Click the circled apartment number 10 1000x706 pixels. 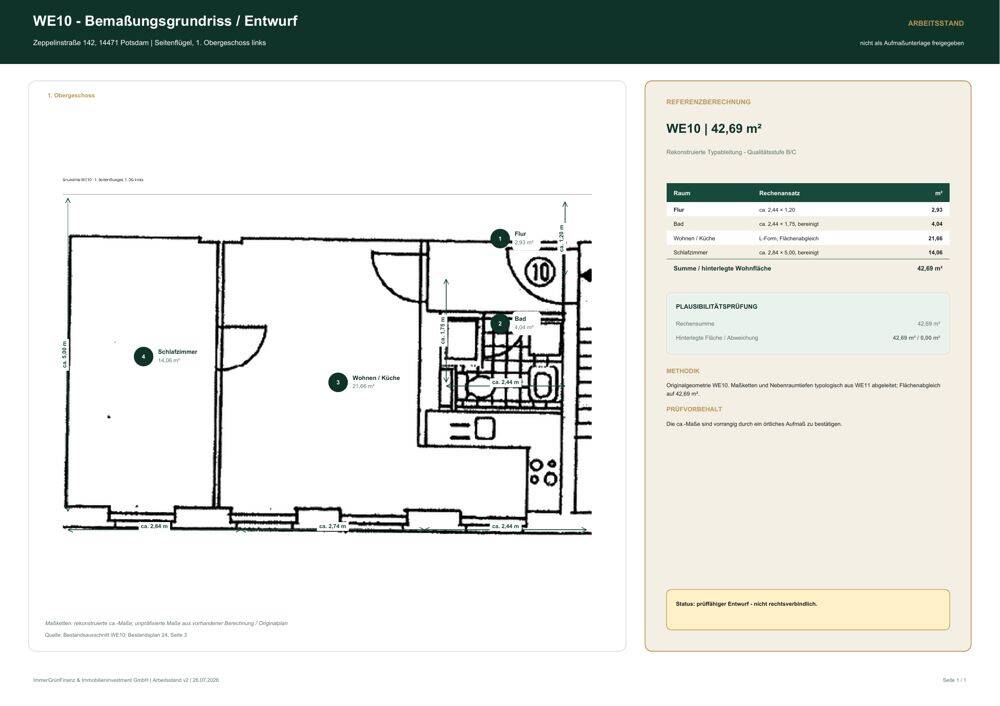(x=540, y=272)
